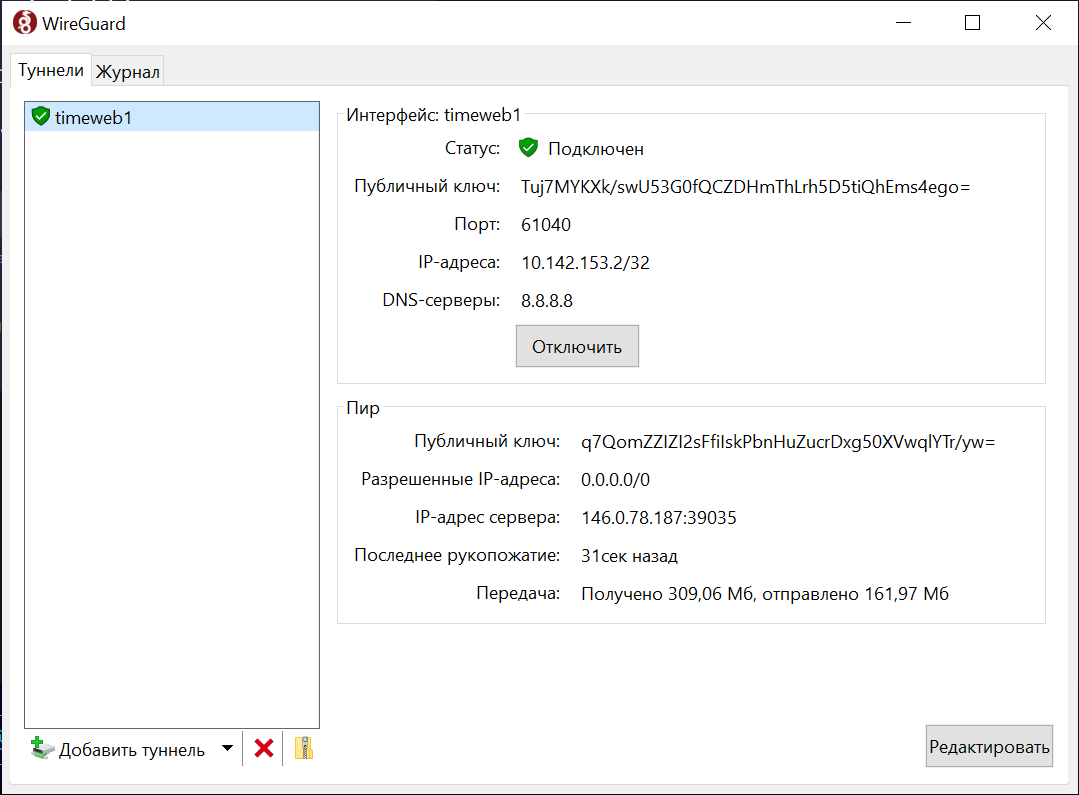Click the add tunnel plus icon

(x=41, y=748)
